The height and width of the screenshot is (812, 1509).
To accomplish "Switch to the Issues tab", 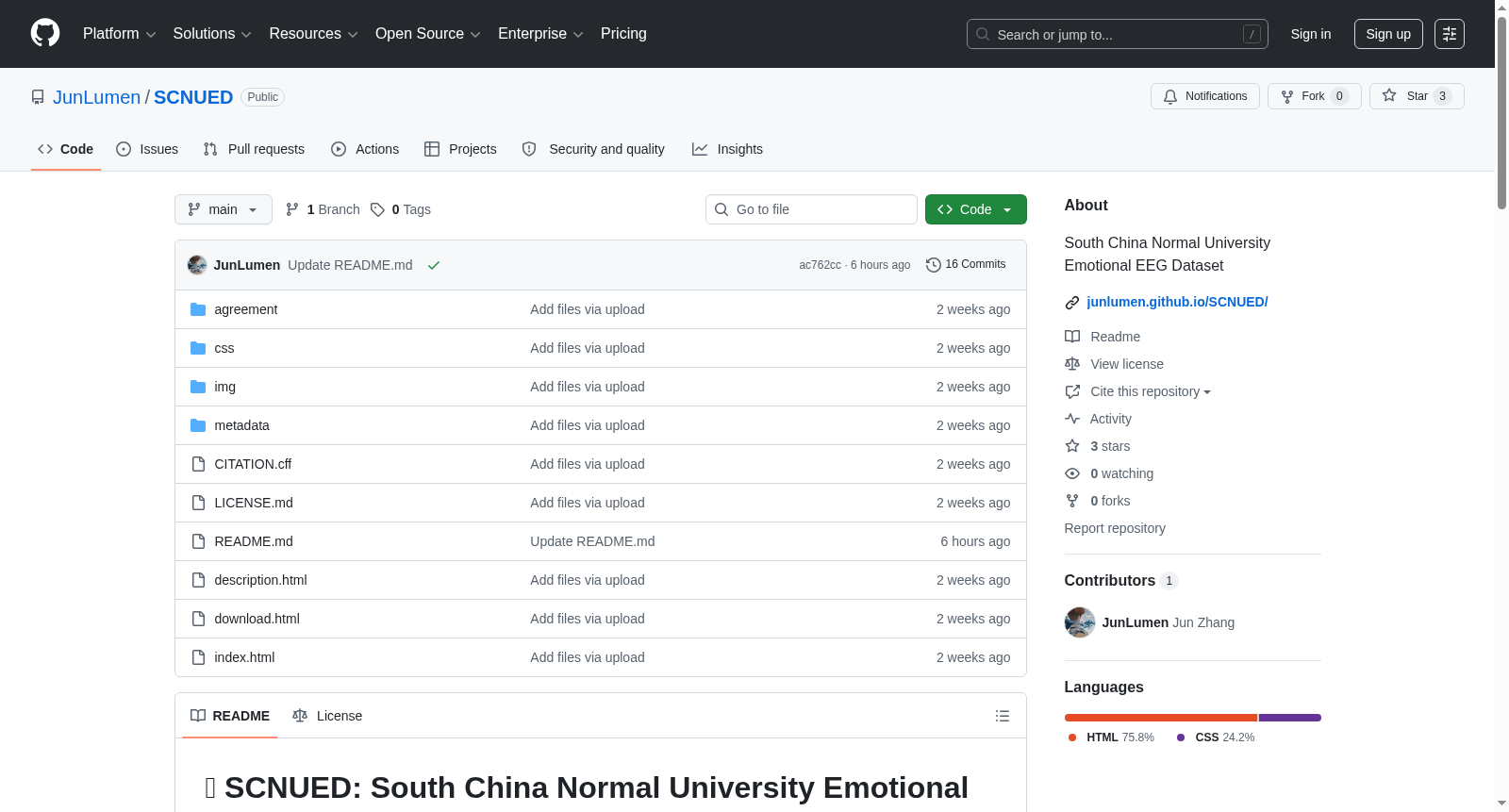I will tap(147, 149).
